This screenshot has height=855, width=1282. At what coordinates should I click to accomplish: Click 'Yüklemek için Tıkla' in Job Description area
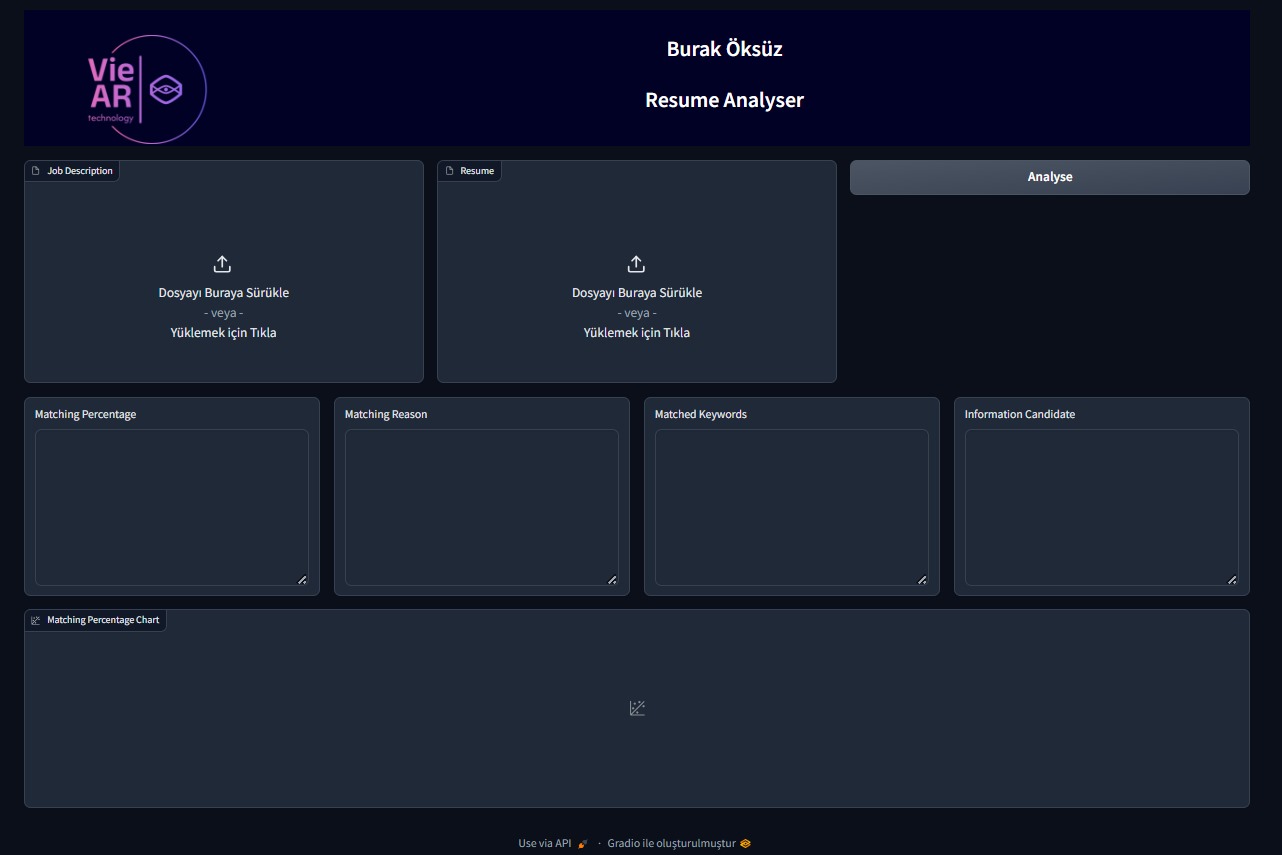click(224, 333)
